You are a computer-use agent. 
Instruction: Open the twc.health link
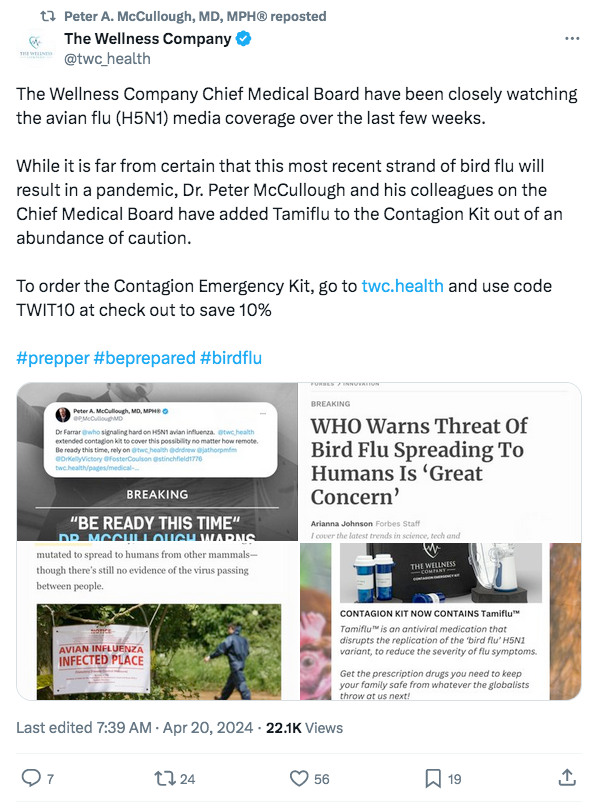coord(402,285)
